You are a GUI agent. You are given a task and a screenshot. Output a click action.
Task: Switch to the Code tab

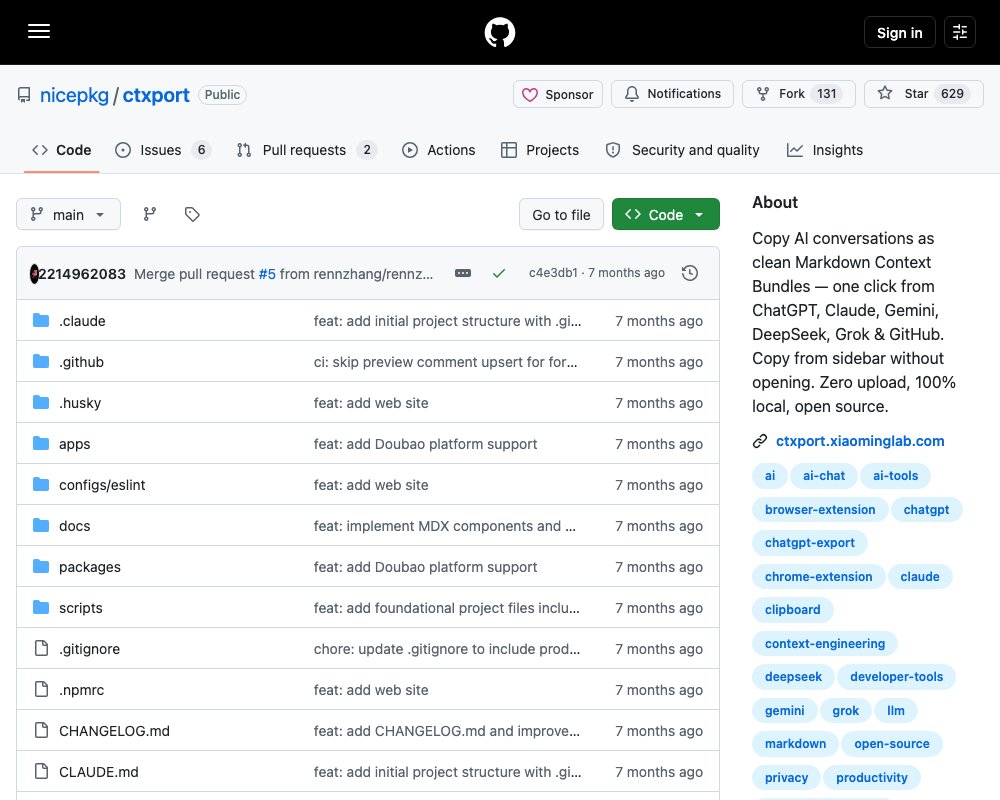pos(61,150)
